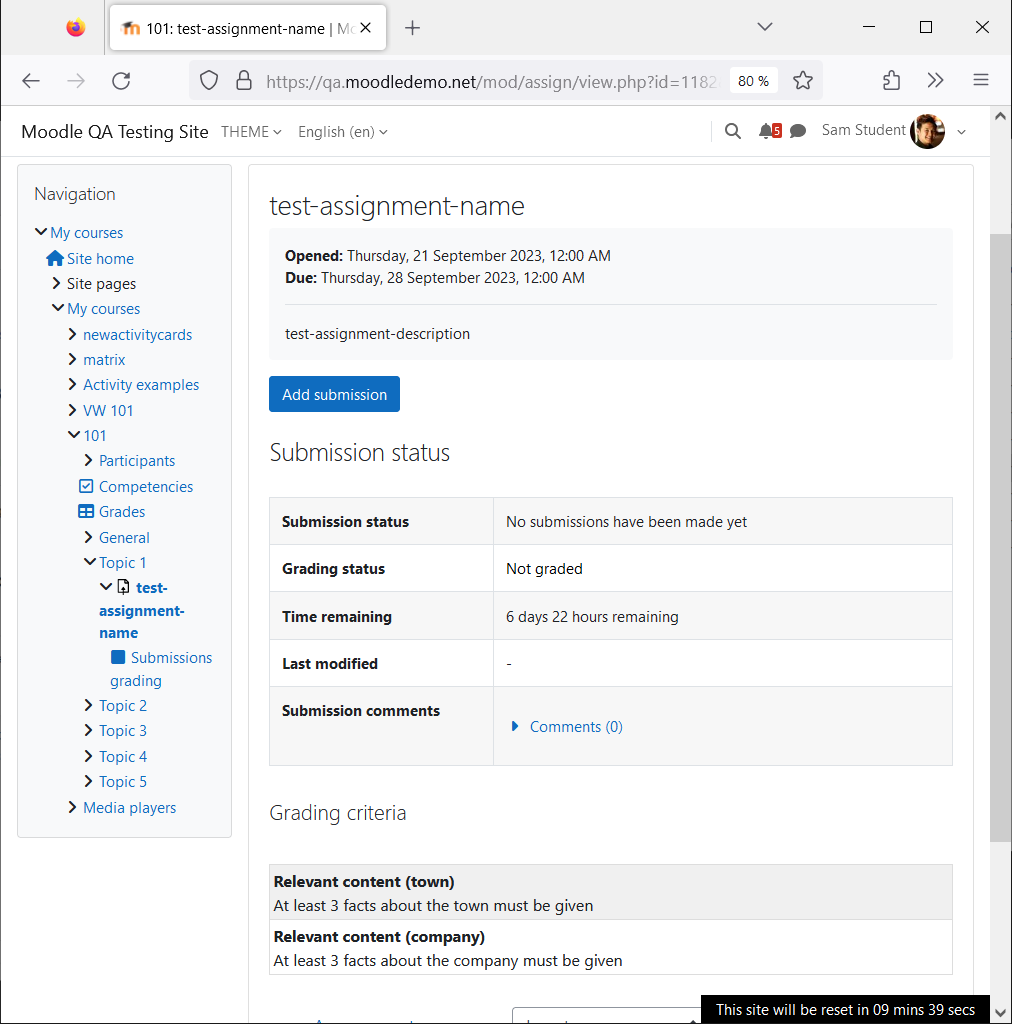Click the Firefox logo icon
The width and height of the screenshot is (1012, 1024).
pyautogui.click(x=76, y=28)
